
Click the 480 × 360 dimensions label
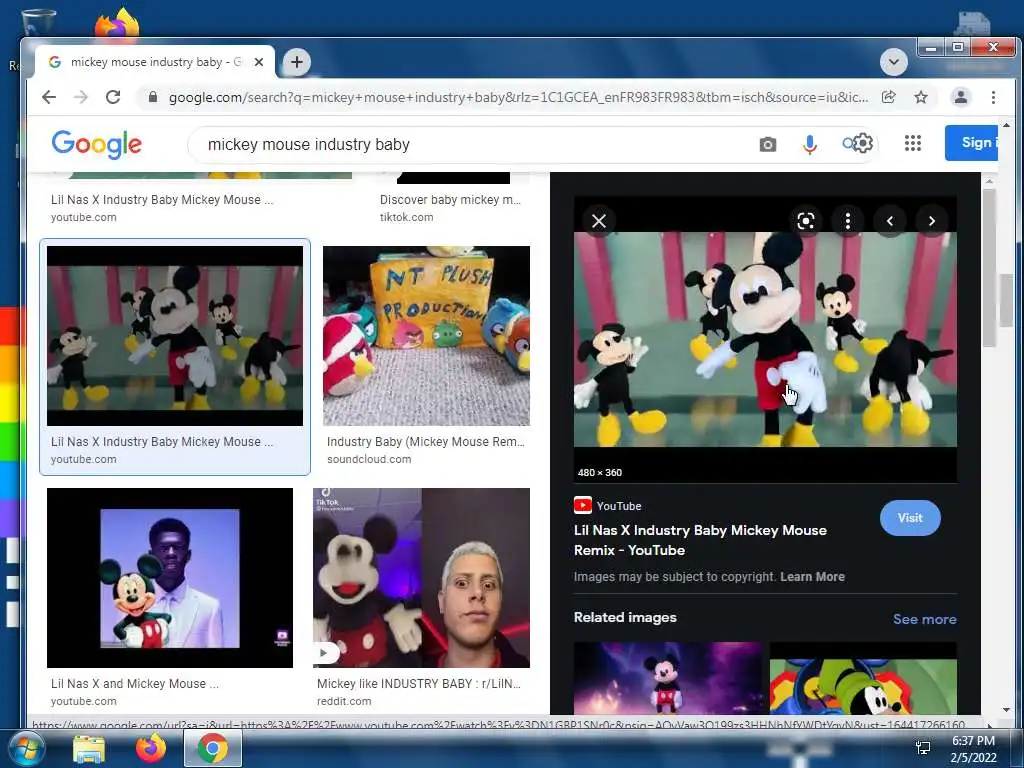coord(600,473)
